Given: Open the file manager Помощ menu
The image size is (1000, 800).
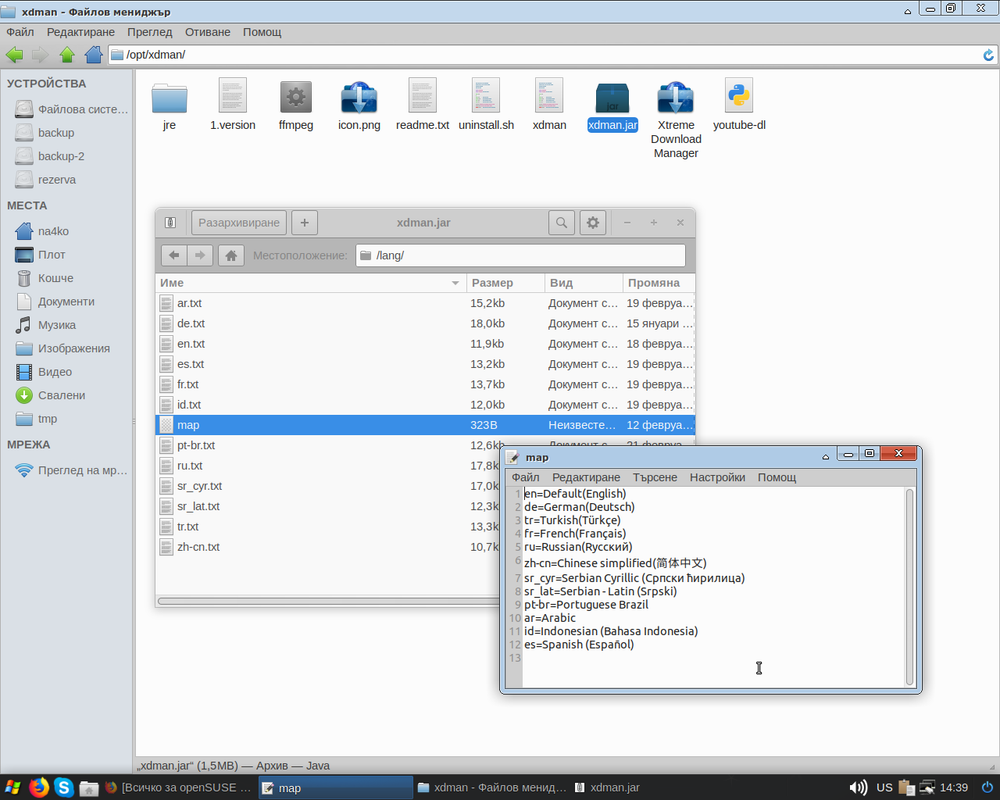Looking at the screenshot, I should click(x=261, y=32).
